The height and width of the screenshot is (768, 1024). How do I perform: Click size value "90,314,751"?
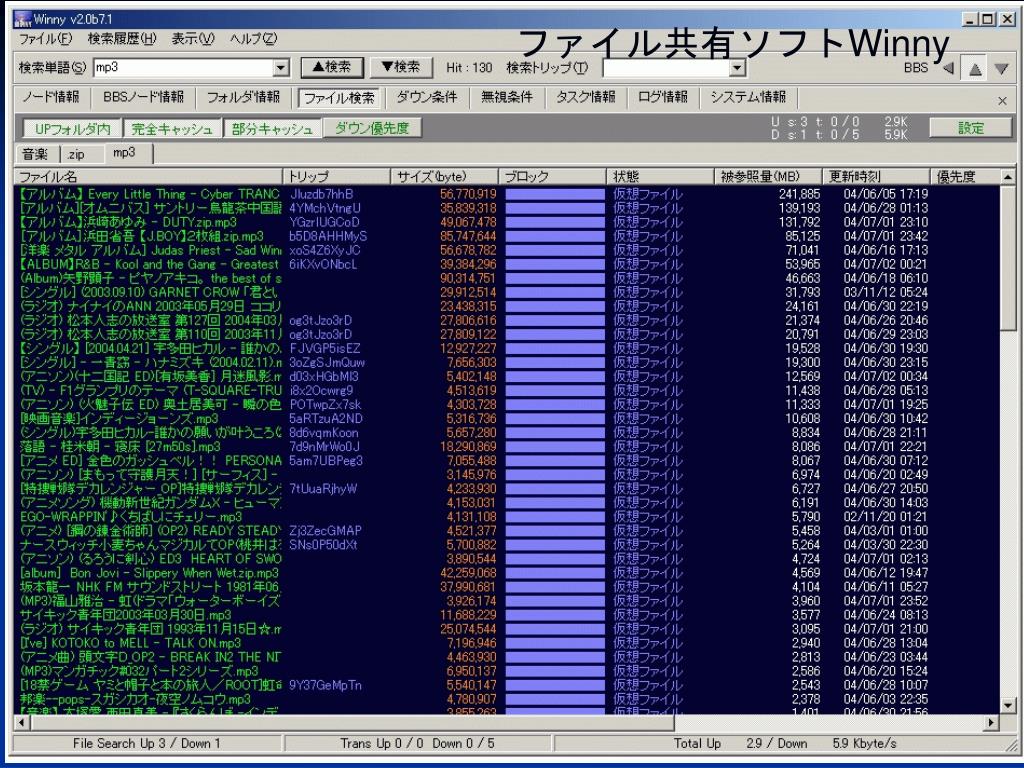tap(468, 278)
